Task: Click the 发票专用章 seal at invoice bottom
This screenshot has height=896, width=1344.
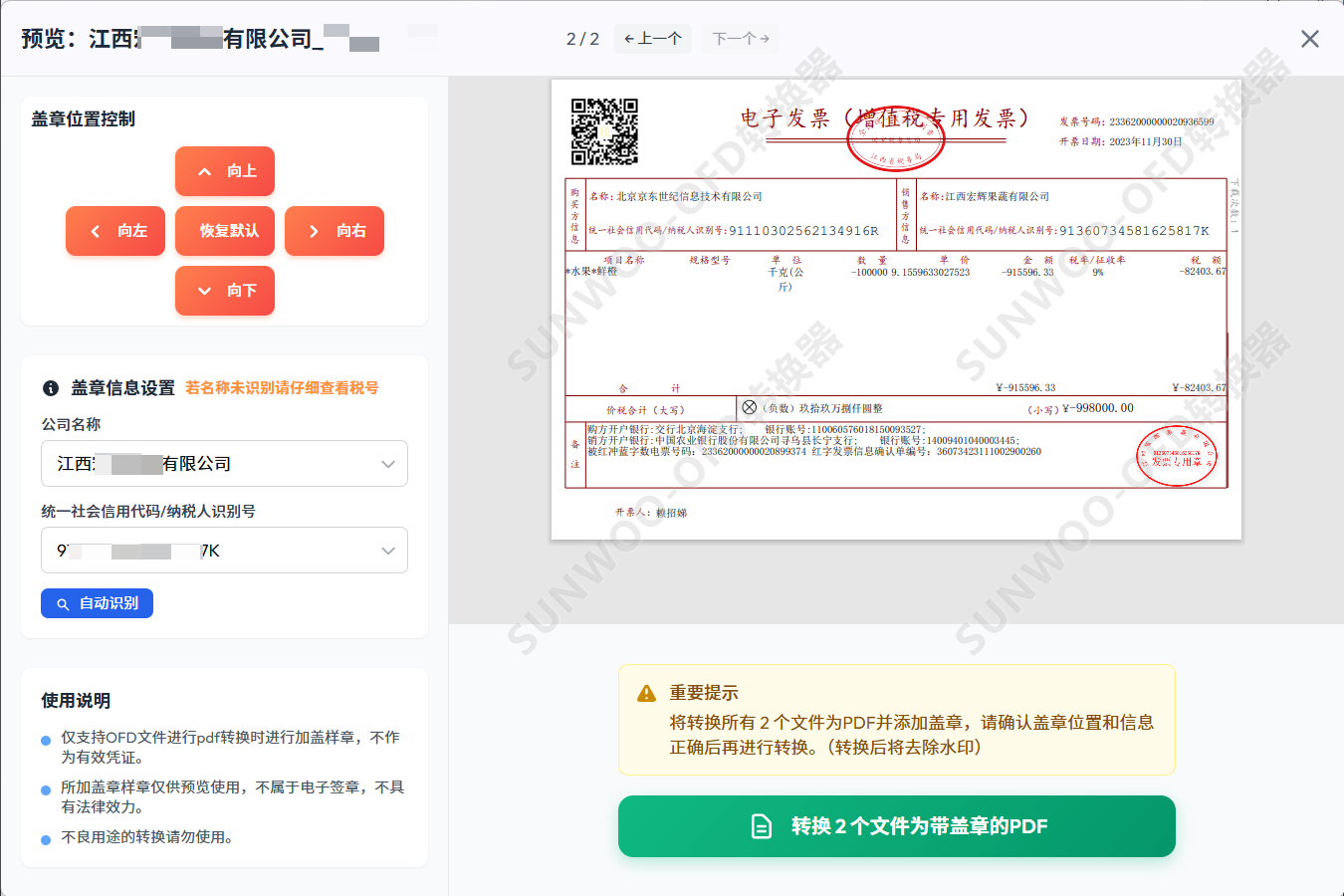Action: [x=1177, y=456]
